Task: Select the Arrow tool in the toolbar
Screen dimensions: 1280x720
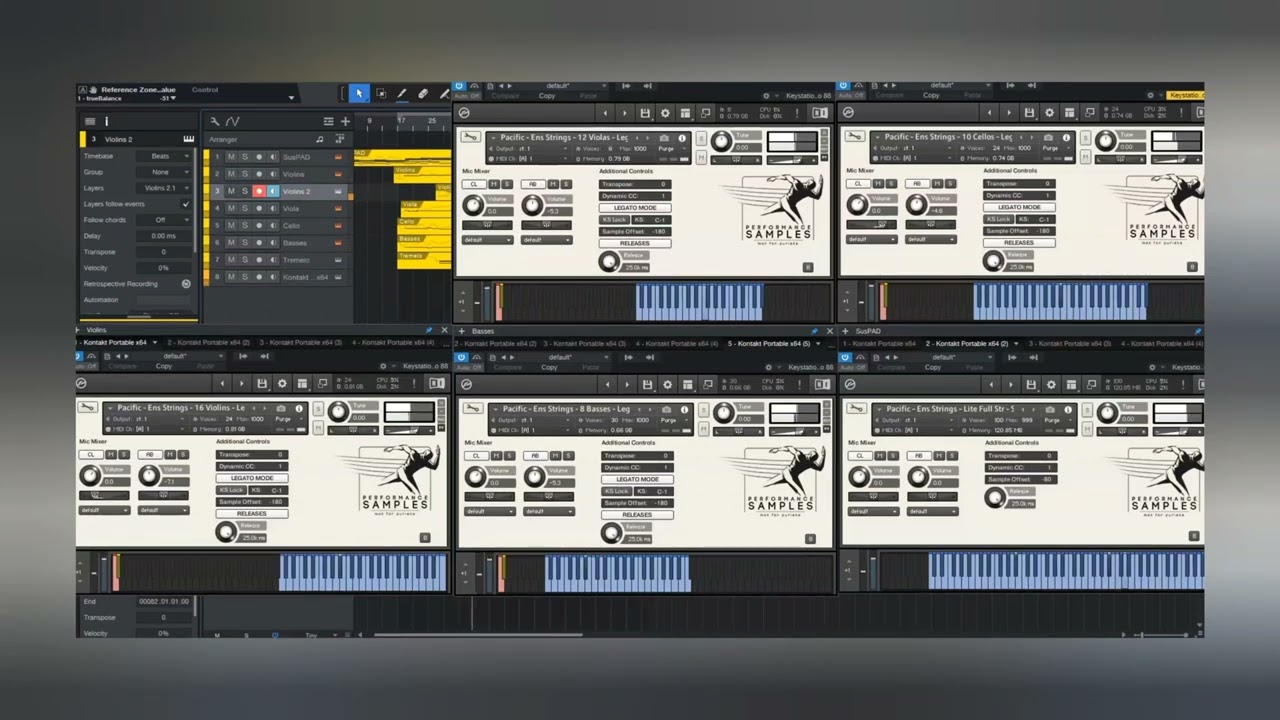Action: point(359,94)
